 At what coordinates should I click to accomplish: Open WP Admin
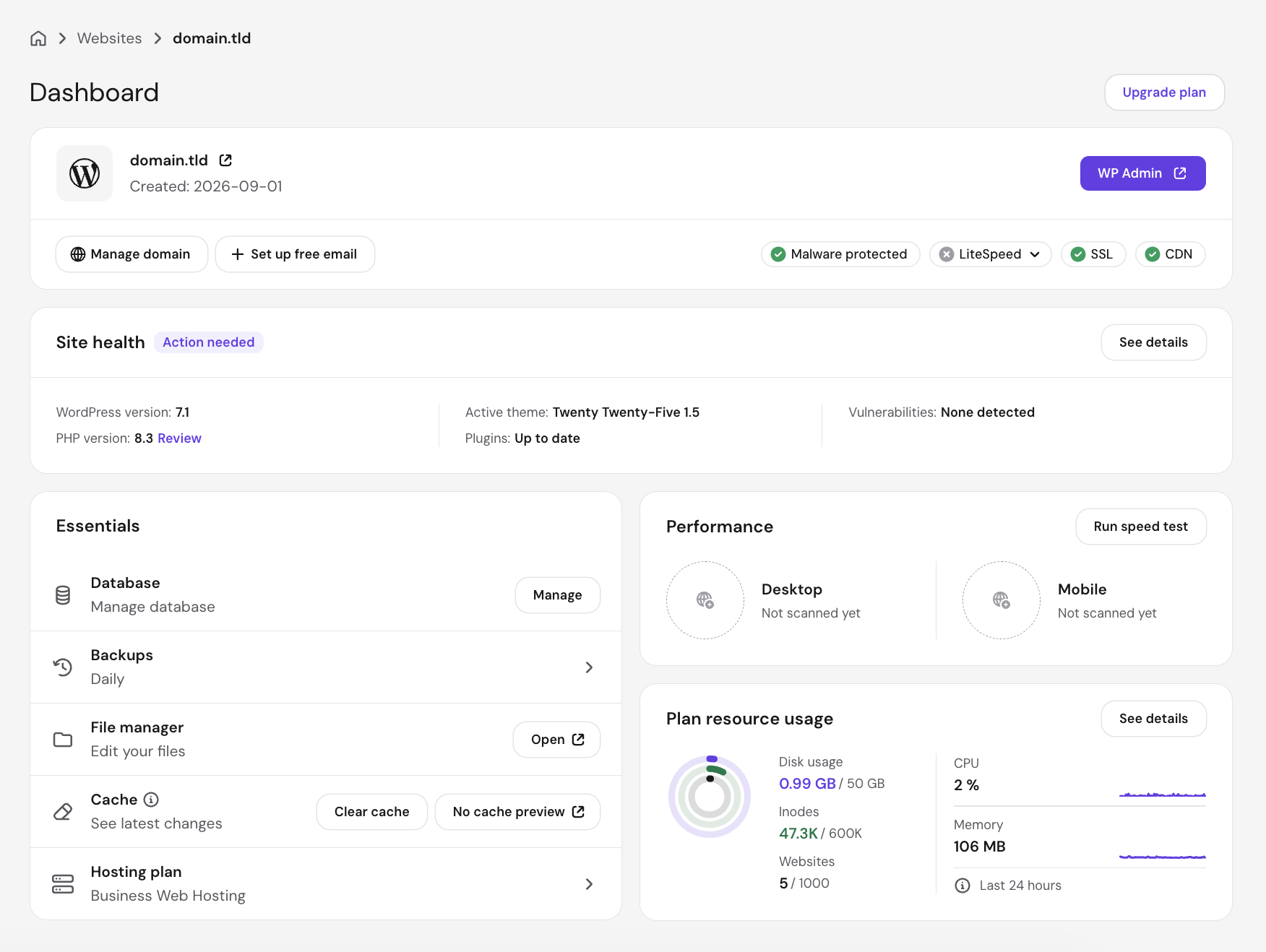[x=1142, y=173]
